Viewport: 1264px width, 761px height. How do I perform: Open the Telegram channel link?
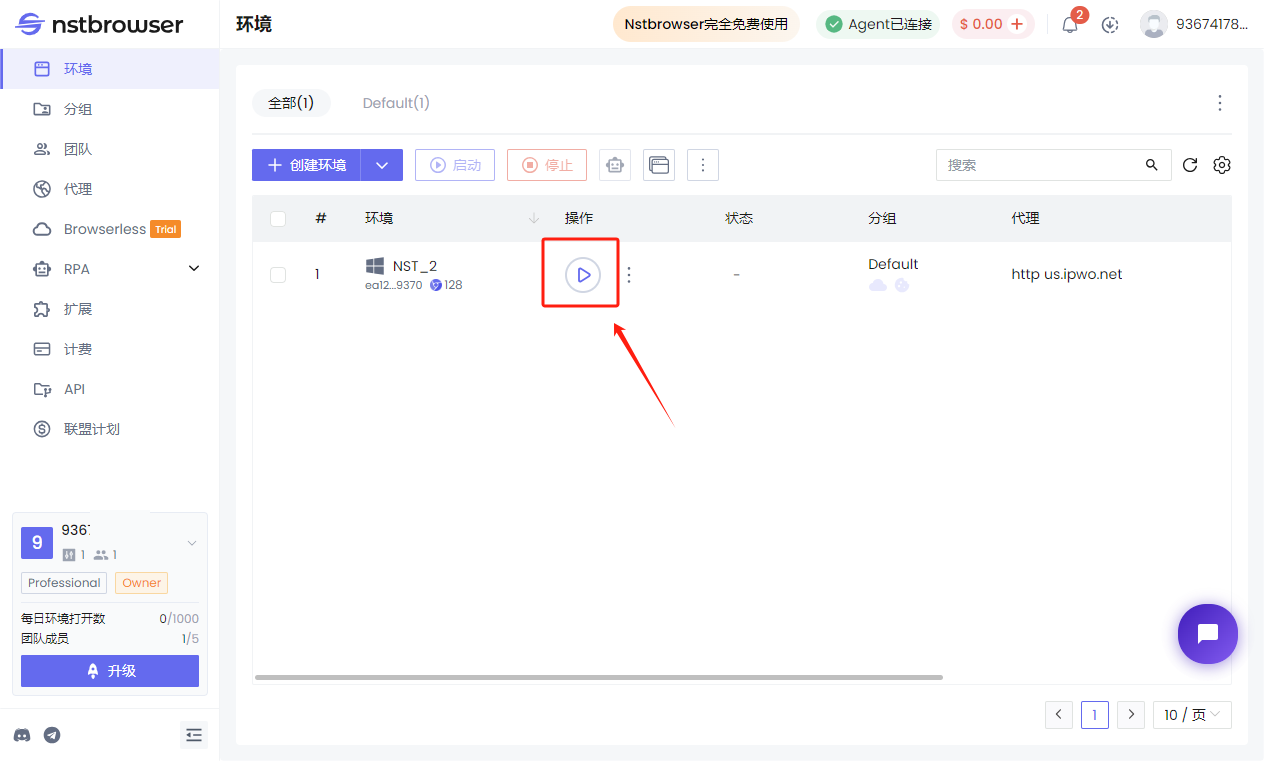click(52, 735)
